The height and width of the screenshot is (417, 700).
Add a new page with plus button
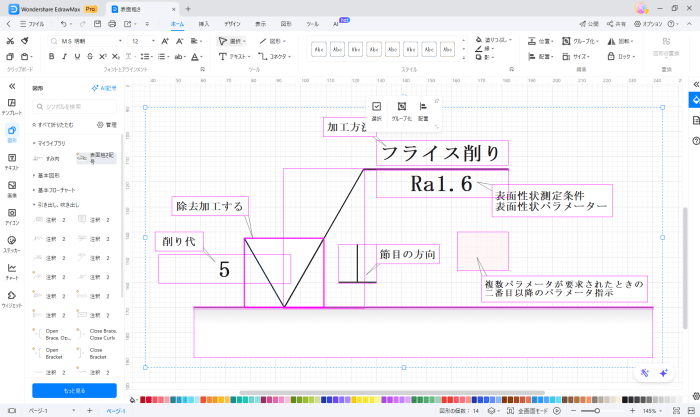(89, 411)
